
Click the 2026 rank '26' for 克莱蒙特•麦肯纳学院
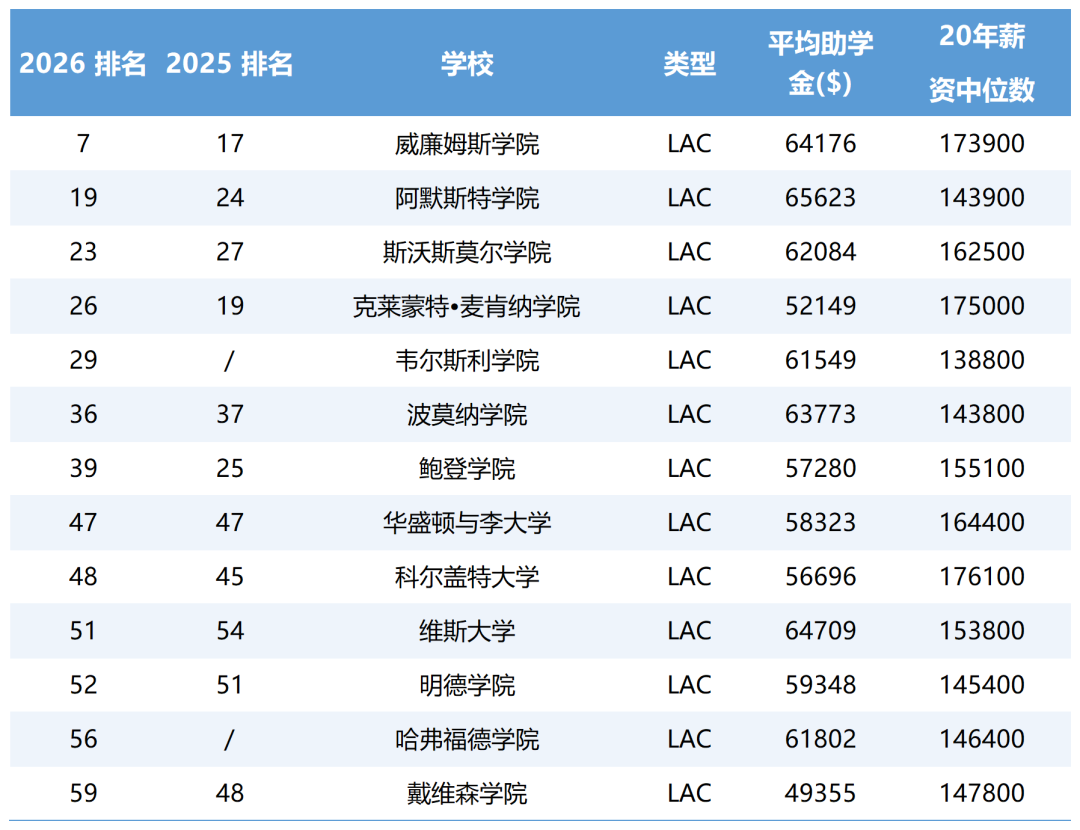[83, 307]
